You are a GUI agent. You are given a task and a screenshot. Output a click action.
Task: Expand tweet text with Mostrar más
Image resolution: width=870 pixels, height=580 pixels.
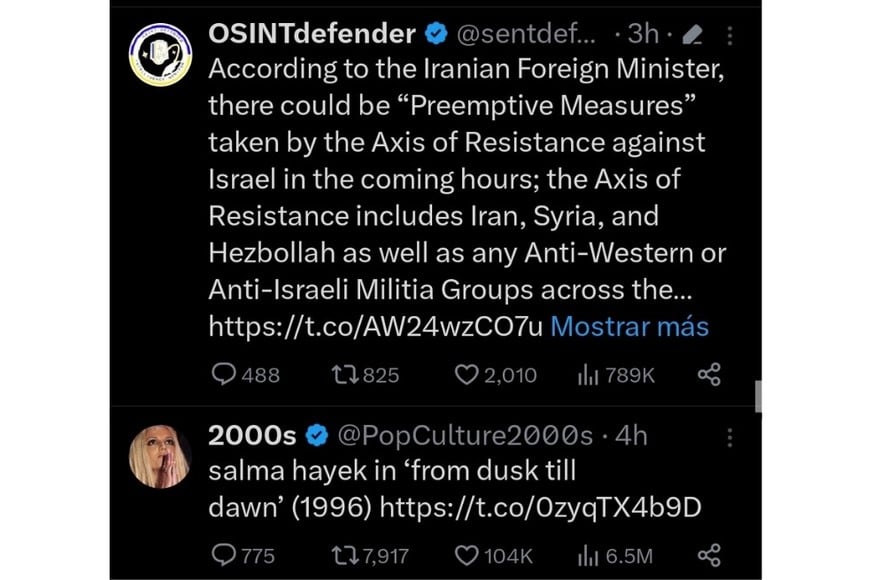(x=629, y=326)
